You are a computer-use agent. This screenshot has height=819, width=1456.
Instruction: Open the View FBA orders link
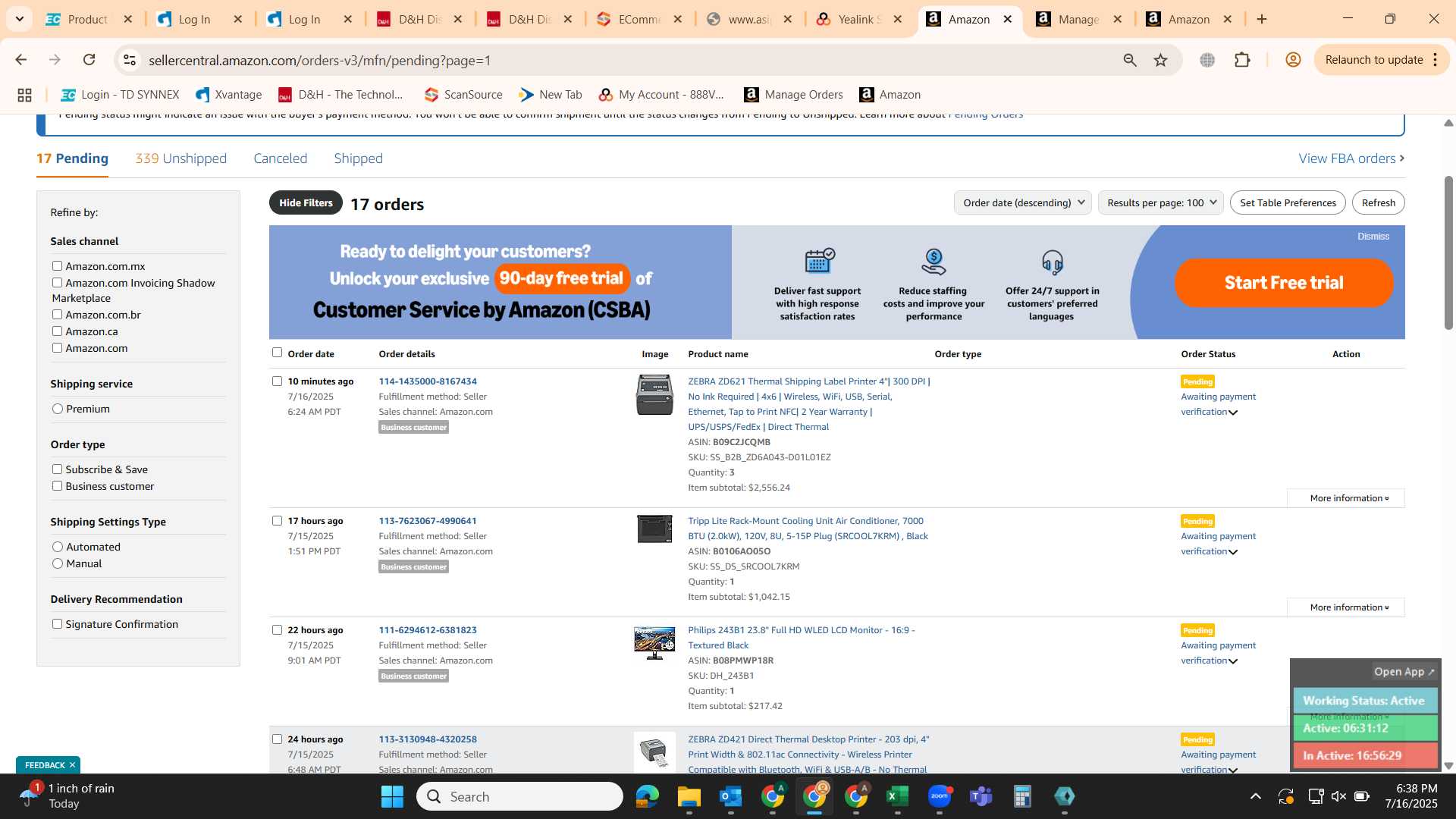pos(1351,158)
